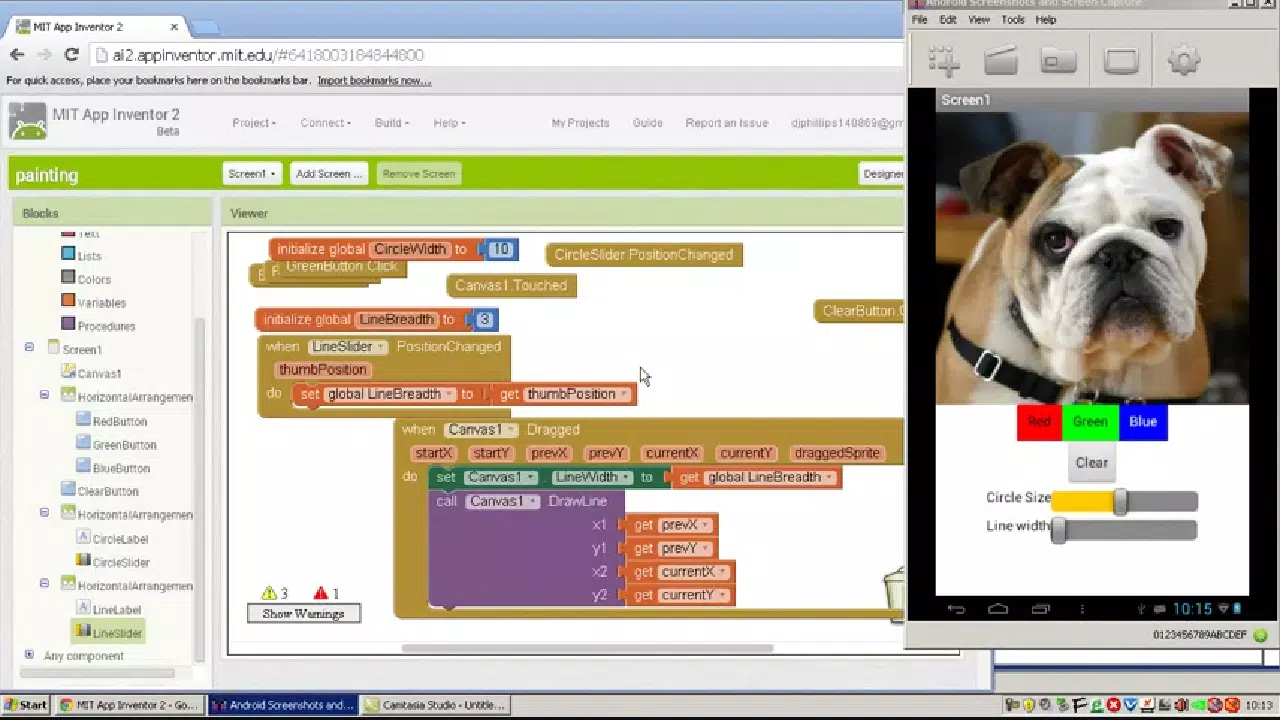Click the MIT App Inventor android logo

coord(27,121)
